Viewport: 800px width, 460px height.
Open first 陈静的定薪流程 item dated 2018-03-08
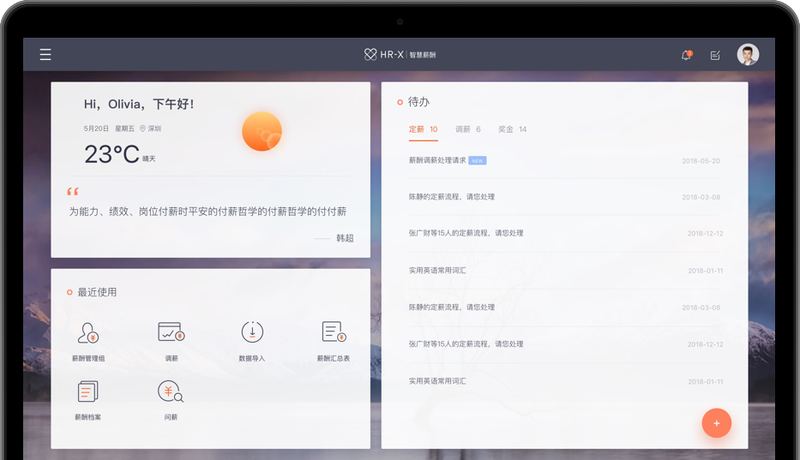tap(564, 197)
